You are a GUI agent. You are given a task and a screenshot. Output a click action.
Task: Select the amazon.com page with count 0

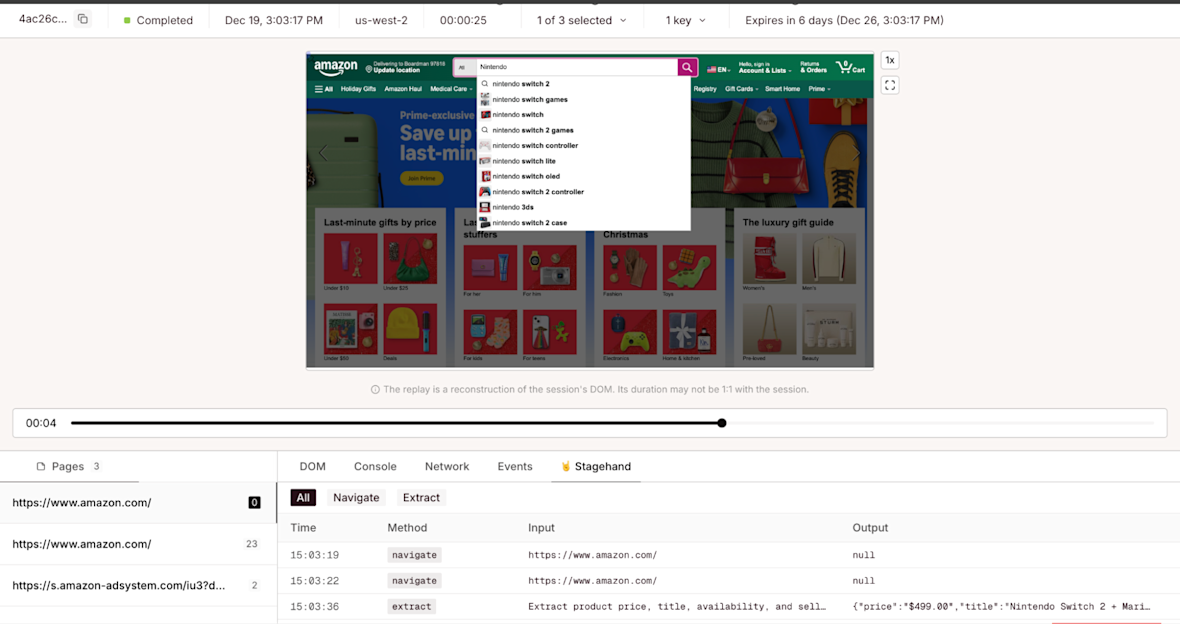[138, 503]
